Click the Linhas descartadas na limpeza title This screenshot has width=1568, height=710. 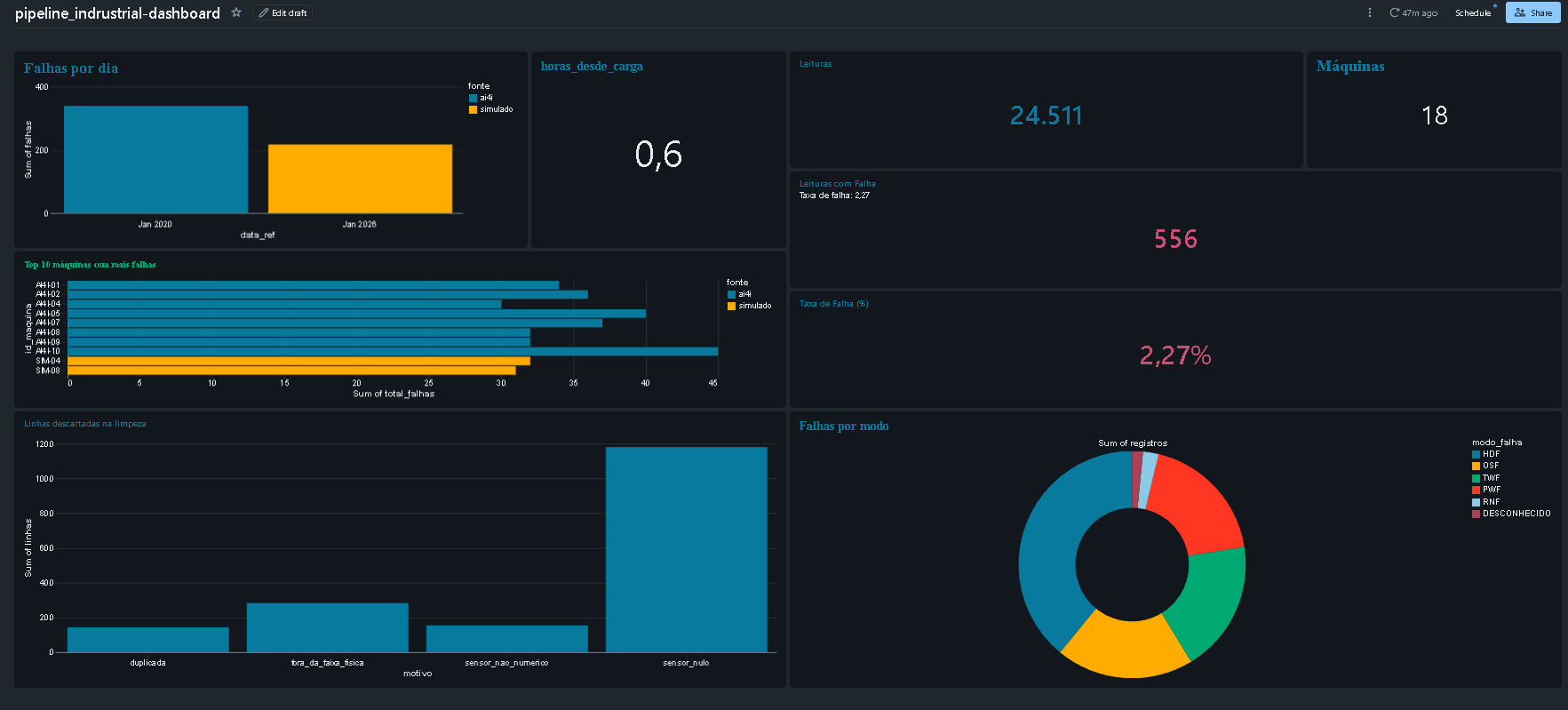click(85, 424)
